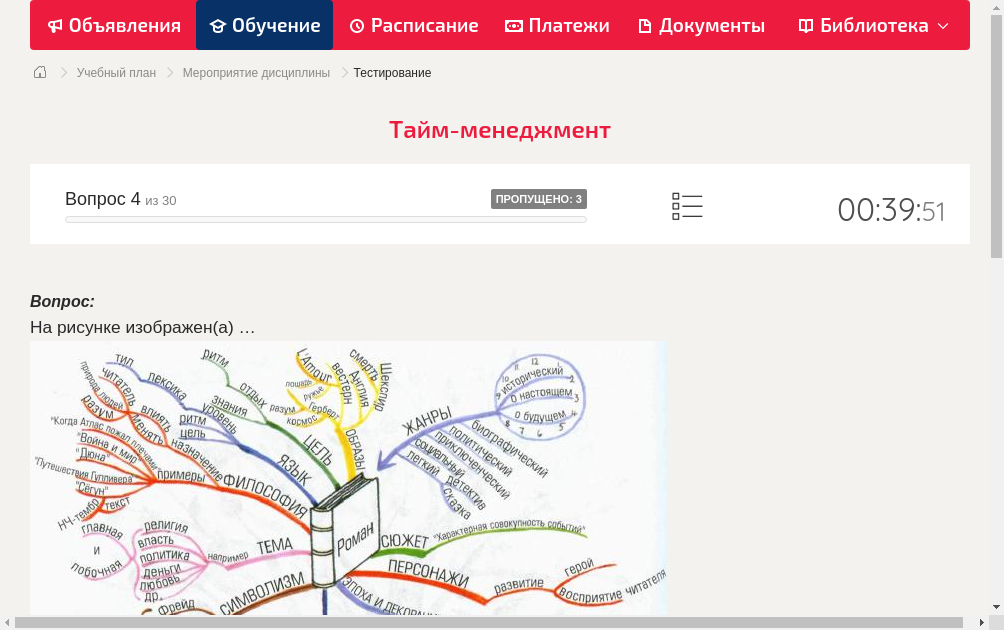The width and height of the screenshot is (1004, 630).
Task: Expand the breadcrumb chevron after Учебный план
Action: click(168, 72)
